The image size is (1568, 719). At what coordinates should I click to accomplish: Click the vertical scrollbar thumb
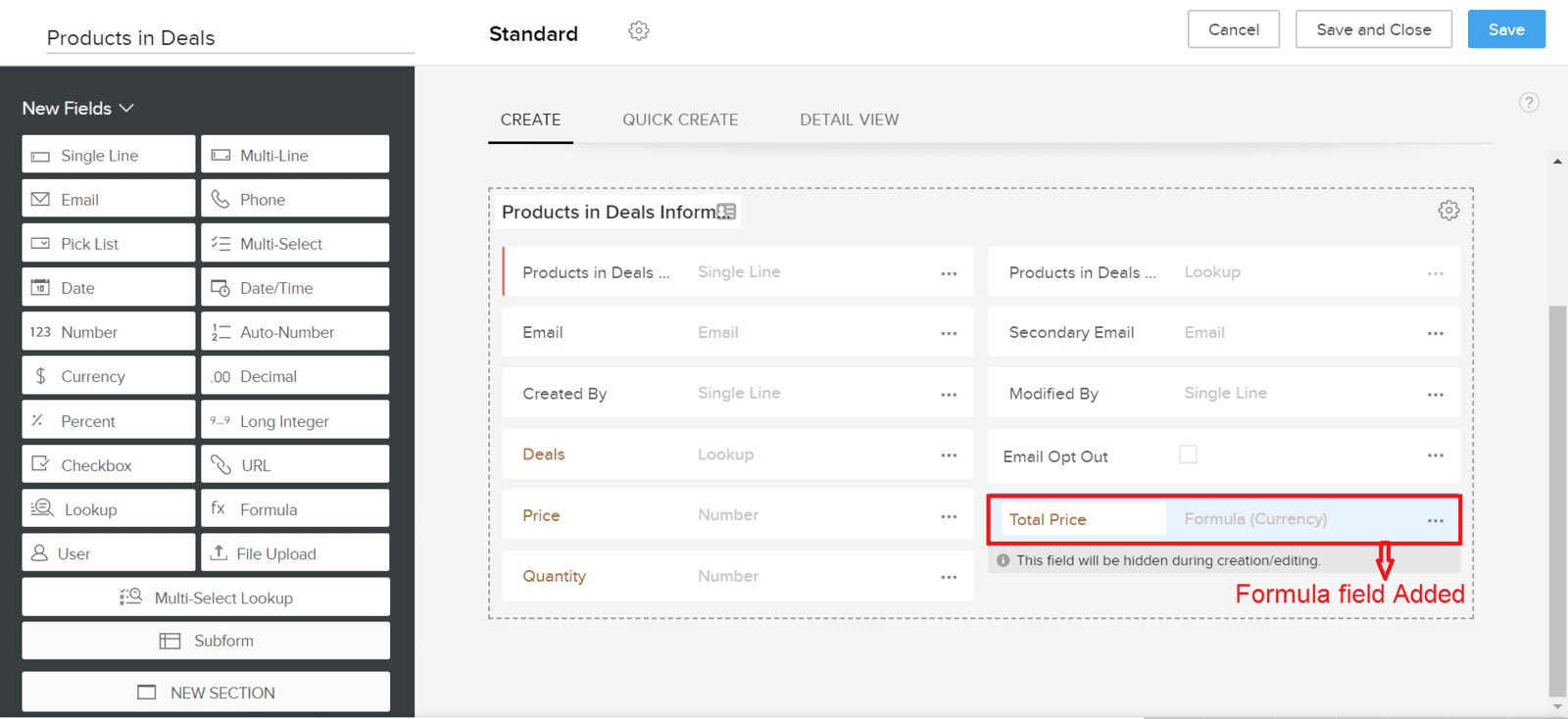tap(1557, 500)
